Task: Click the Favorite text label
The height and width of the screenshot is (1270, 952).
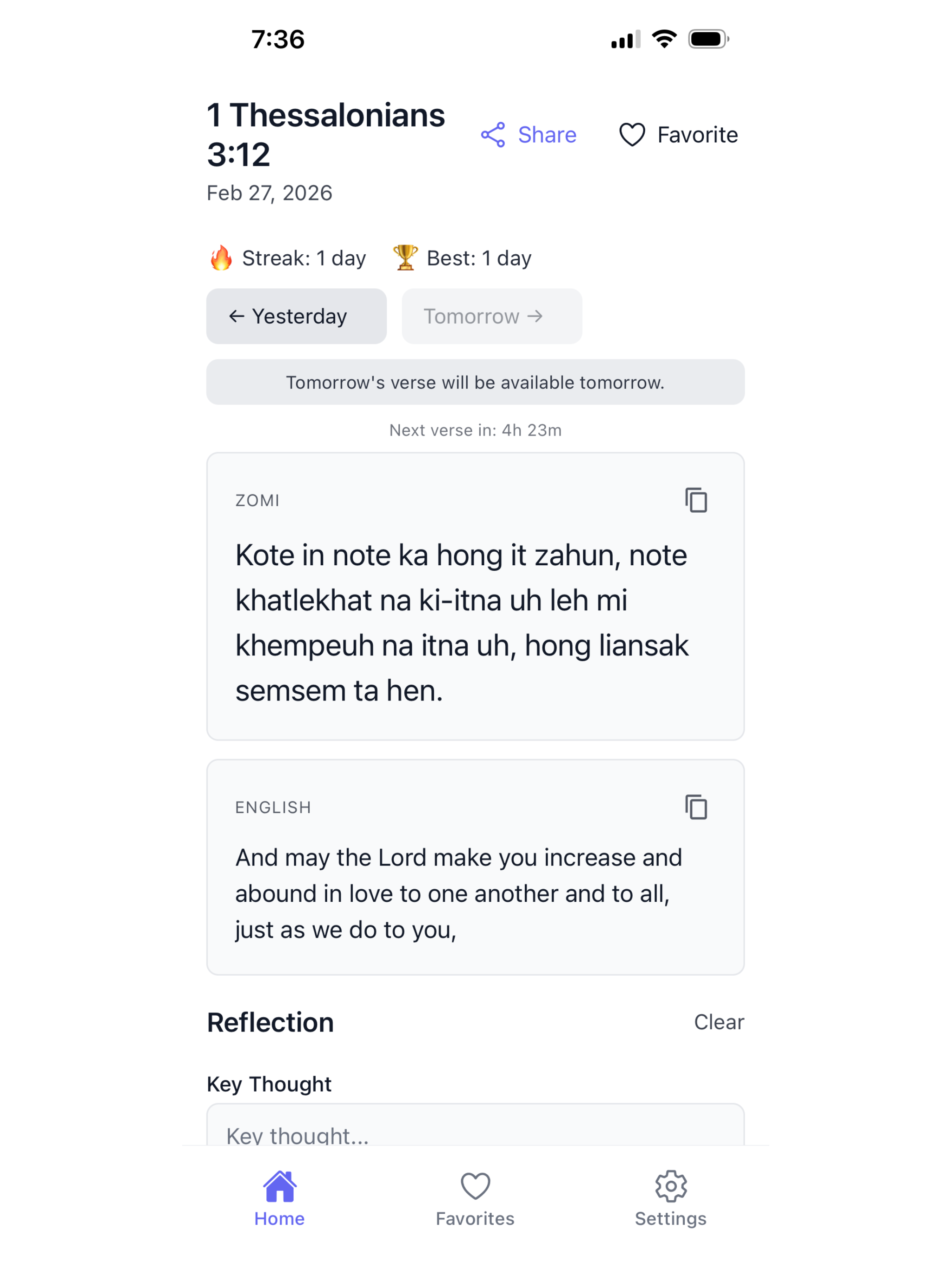Action: (x=697, y=135)
